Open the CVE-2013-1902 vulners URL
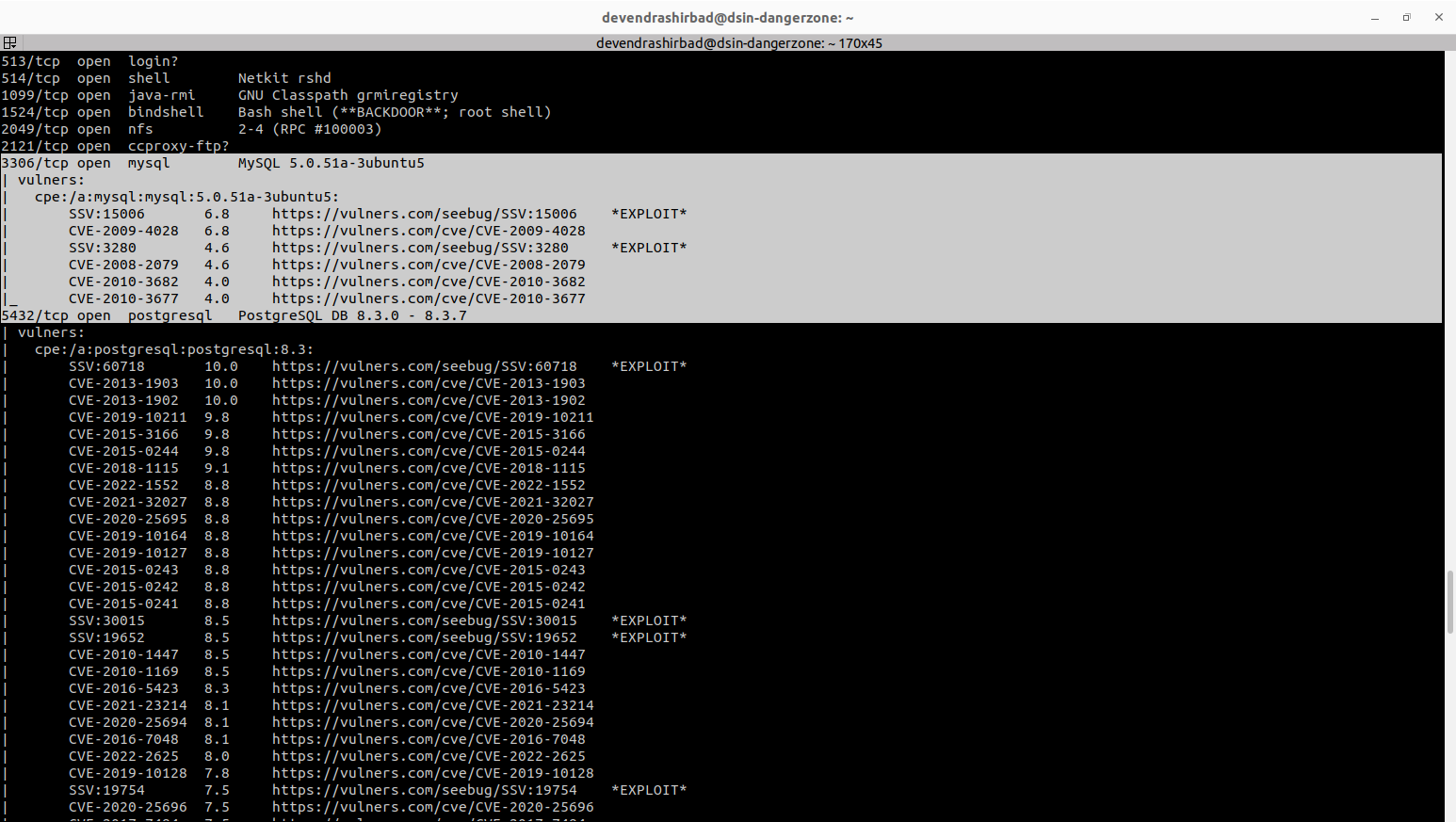1456x822 pixels. click(429, 400)
